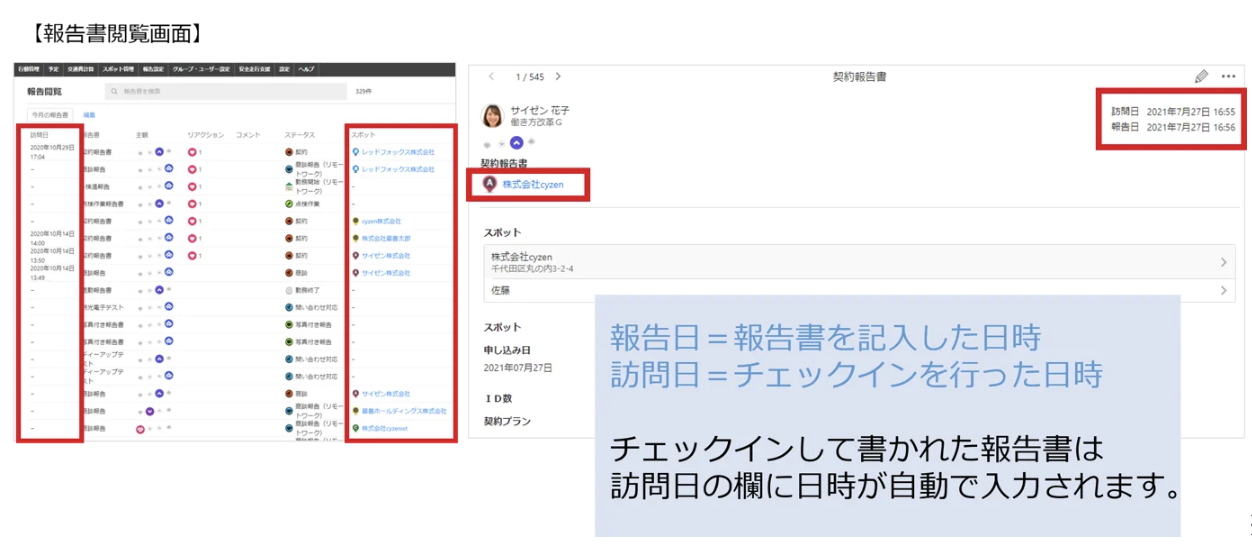Open the three-dot more options menu
The image size is (1252, 548).
pos(1229,76)
